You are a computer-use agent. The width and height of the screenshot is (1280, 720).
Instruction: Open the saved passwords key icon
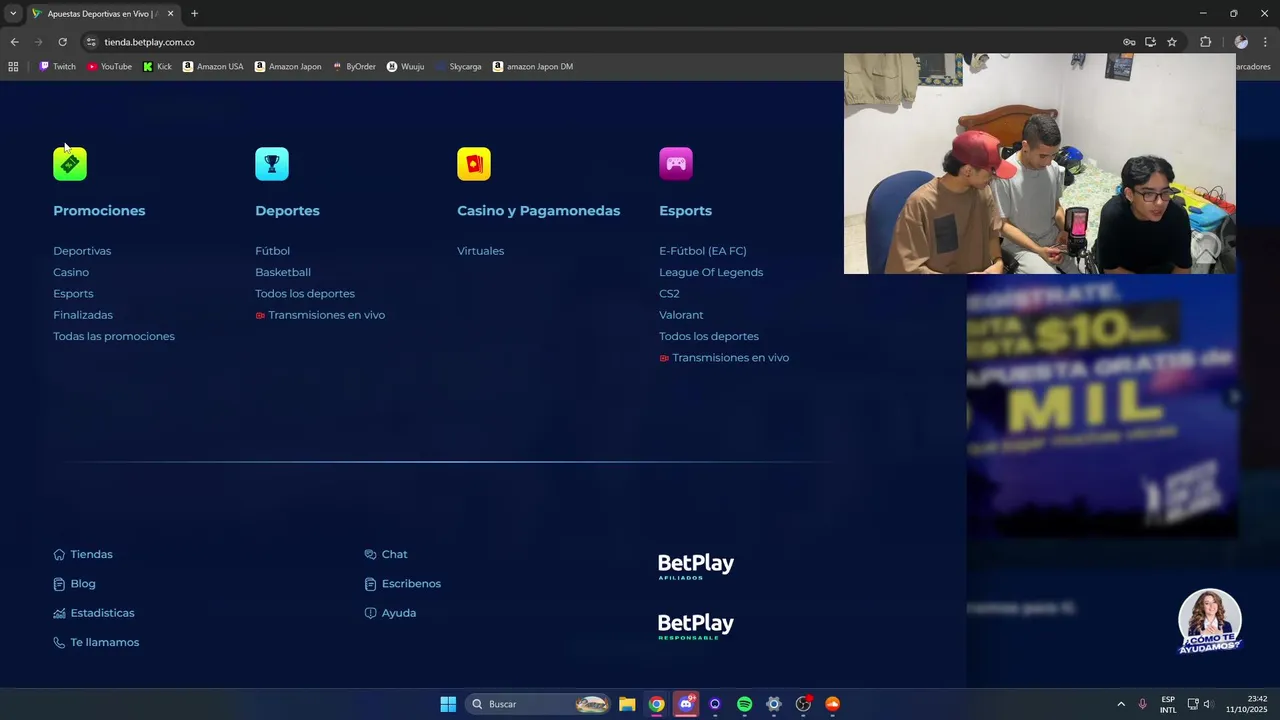1129,42
